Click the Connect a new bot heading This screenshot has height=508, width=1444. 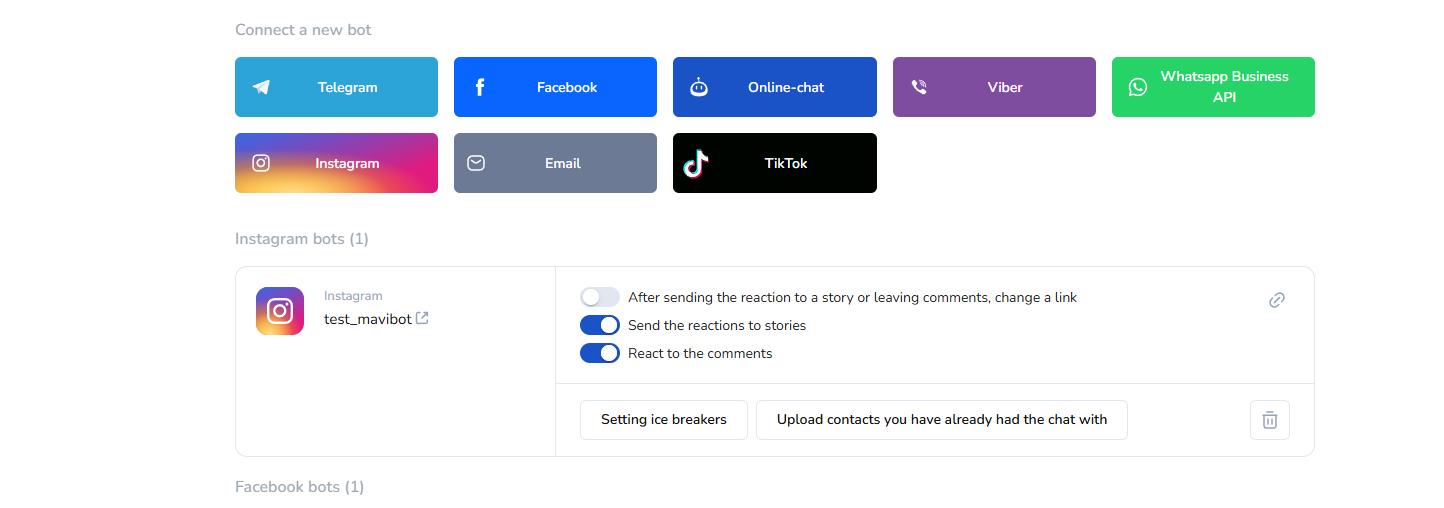(303, 30)
